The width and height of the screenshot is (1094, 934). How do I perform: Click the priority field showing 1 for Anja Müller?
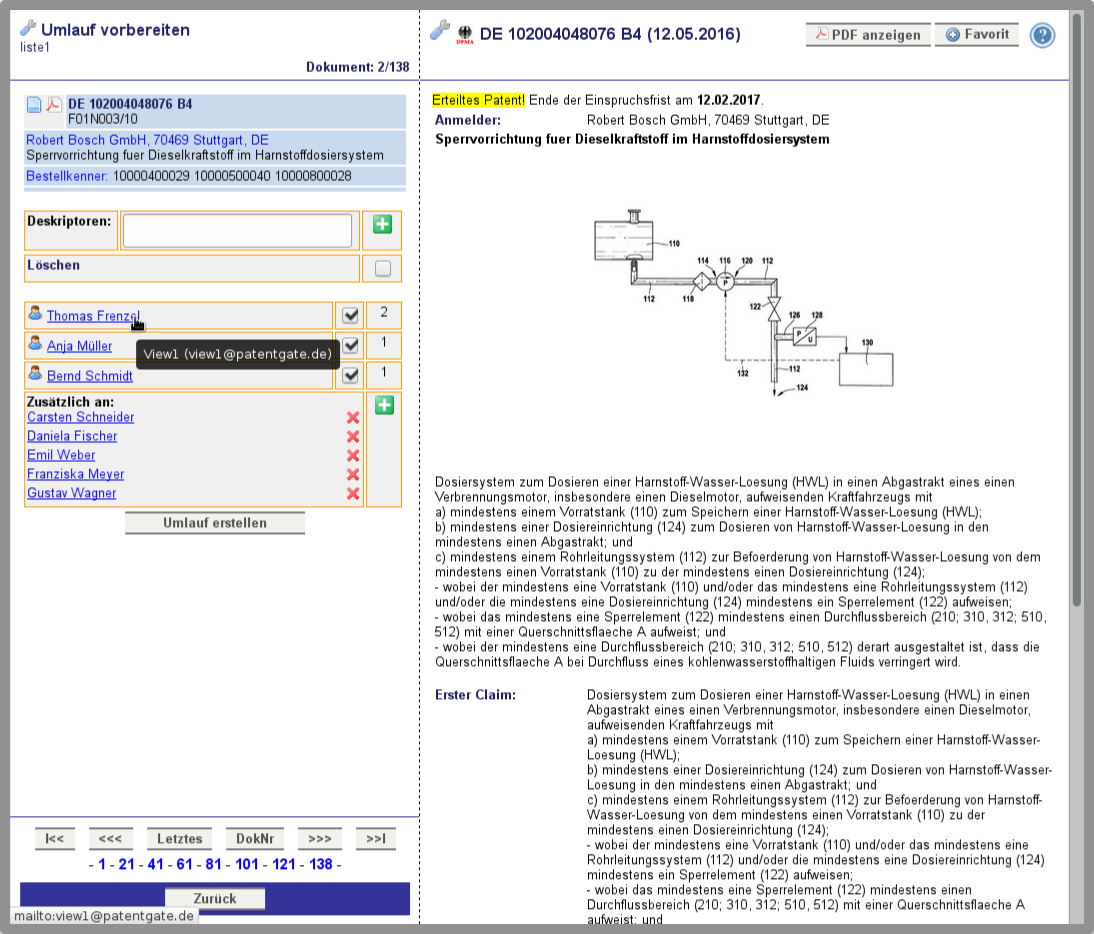384,345
